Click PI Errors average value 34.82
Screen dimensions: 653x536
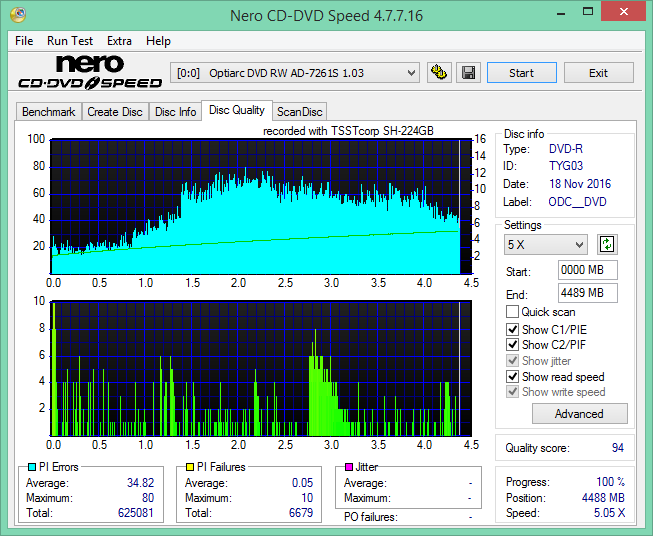140,483
